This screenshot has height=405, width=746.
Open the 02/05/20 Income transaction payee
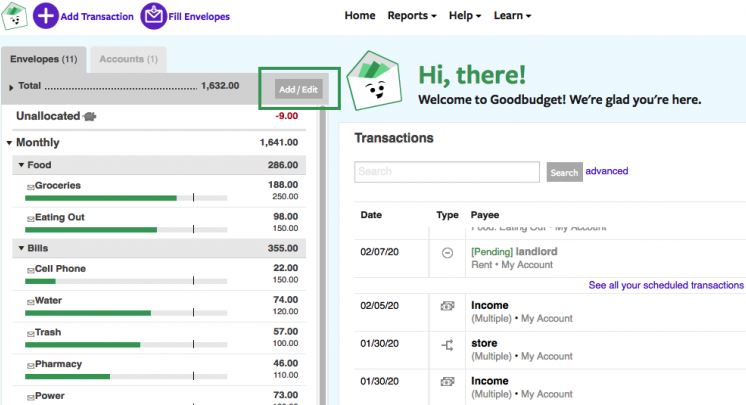click(x=490, y=305)
